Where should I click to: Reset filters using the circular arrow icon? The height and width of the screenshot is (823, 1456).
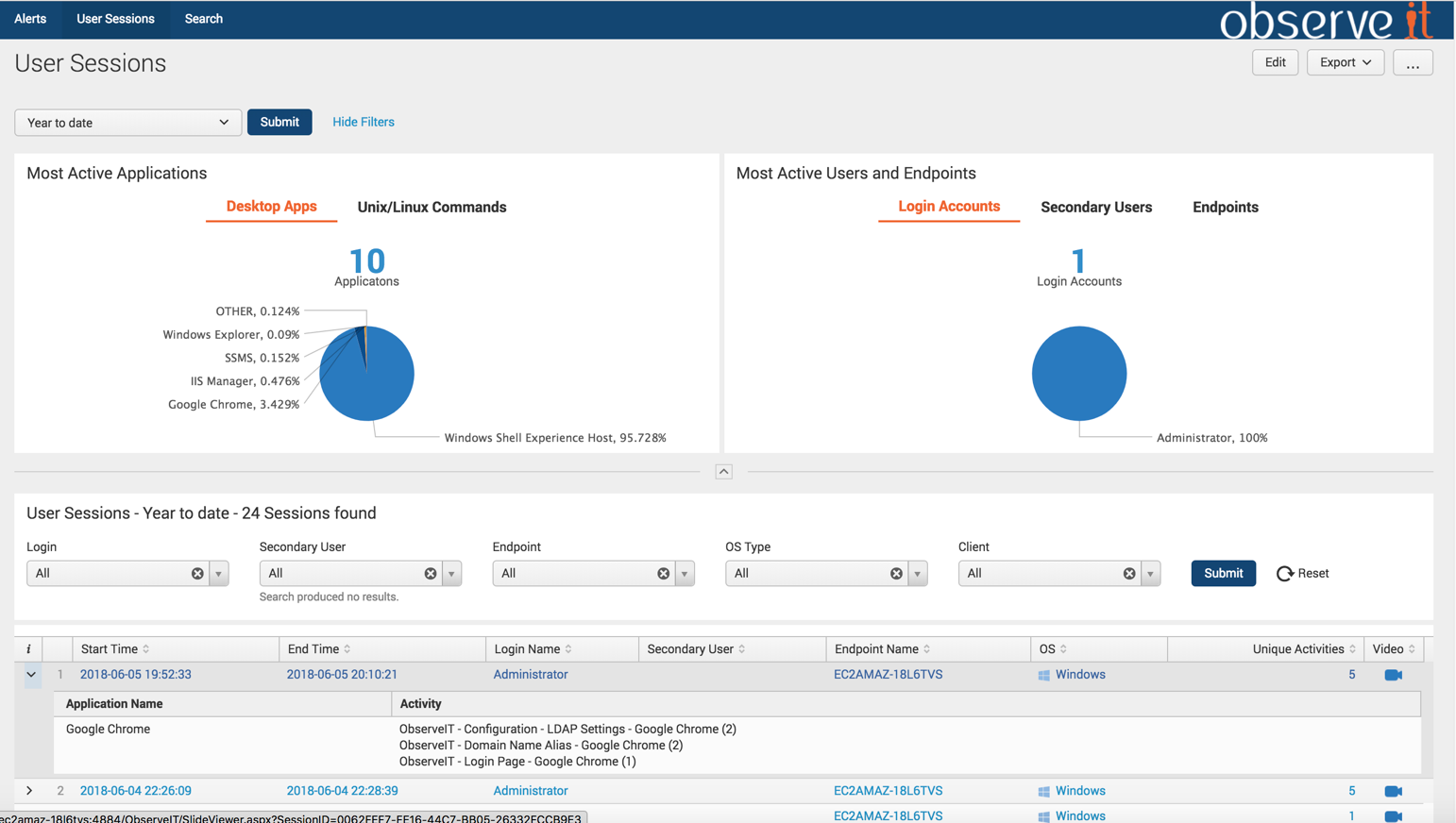click(x=1285, y=573)
